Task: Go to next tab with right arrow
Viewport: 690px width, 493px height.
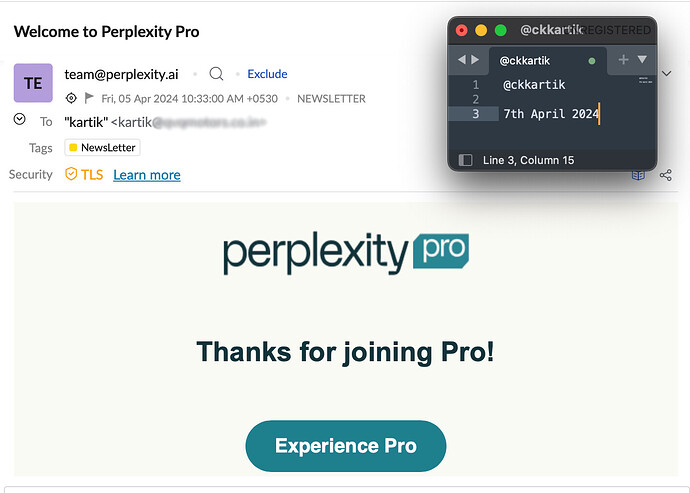Action: point(475,60)
